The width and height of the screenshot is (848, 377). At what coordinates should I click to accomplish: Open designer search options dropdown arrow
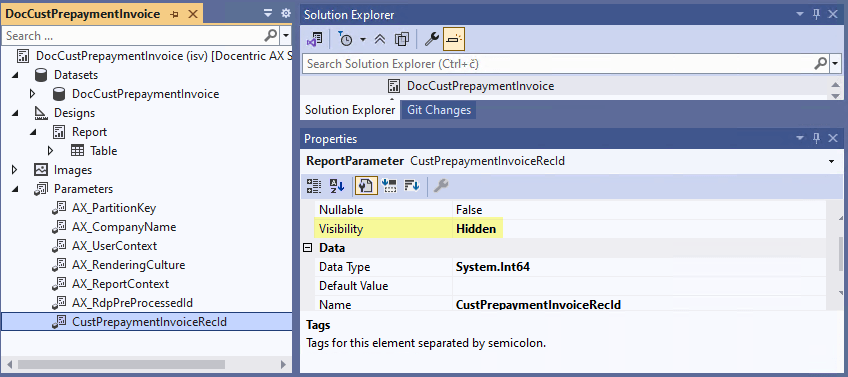pos(286,36)
